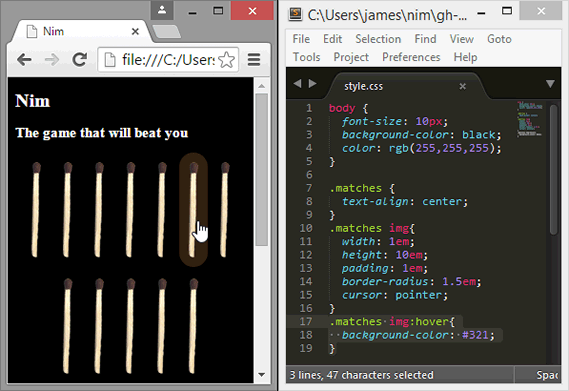
Task: Pick the highlighted sixth match in the top row
Action: tap(193, 210)
